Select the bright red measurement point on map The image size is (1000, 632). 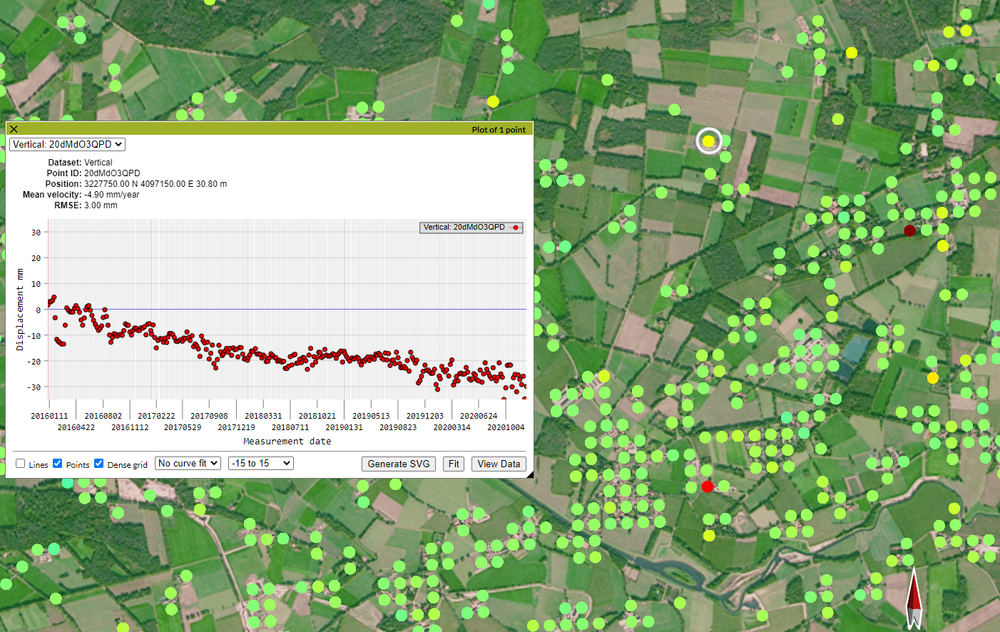[707, 487]
